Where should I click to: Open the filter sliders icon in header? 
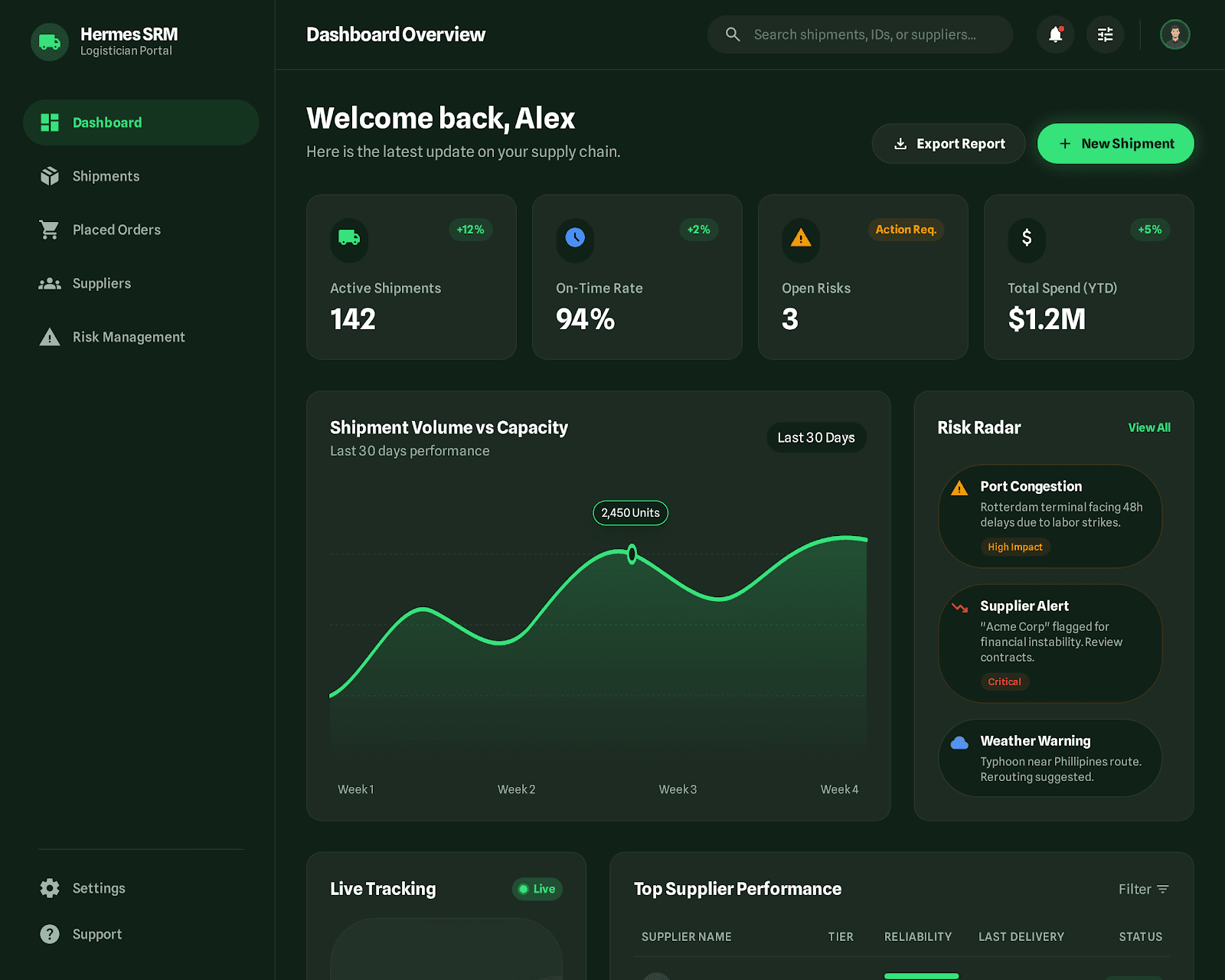[x=1105, y=34]
